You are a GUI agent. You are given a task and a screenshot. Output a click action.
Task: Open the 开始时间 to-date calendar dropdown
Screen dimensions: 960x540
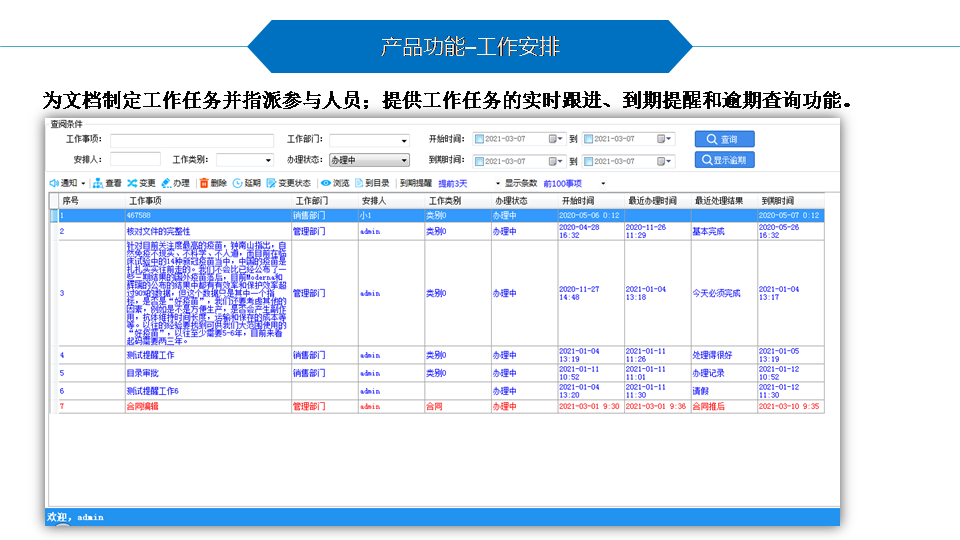coord(664,139)
